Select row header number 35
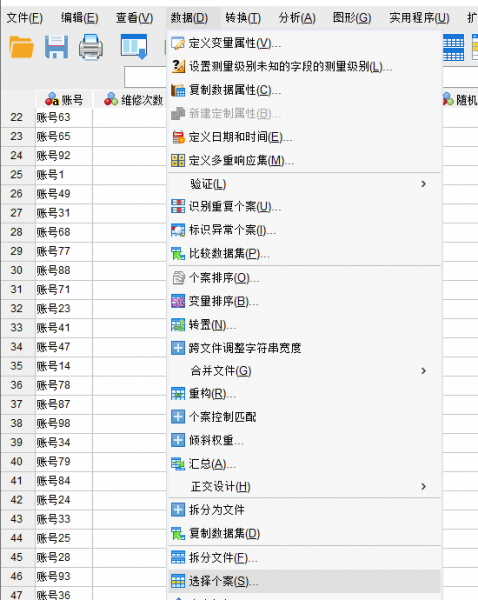Viewport: 478px width, 600px height. click(16, 366)
